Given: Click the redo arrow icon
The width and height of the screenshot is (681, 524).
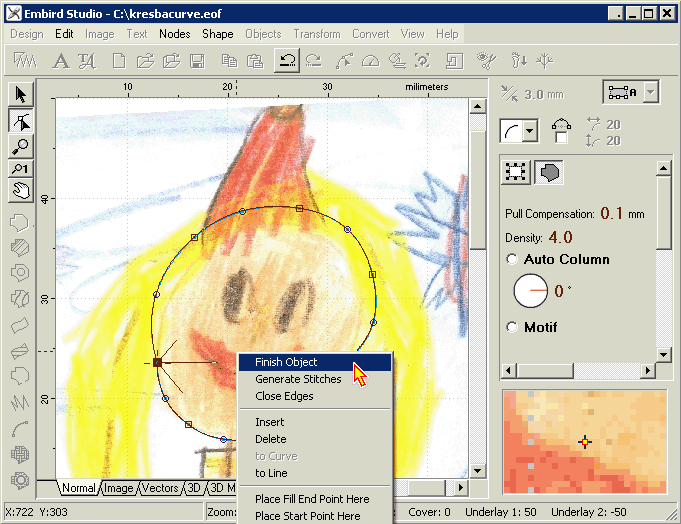Looking at the screenshot, I should click(314, 61).
